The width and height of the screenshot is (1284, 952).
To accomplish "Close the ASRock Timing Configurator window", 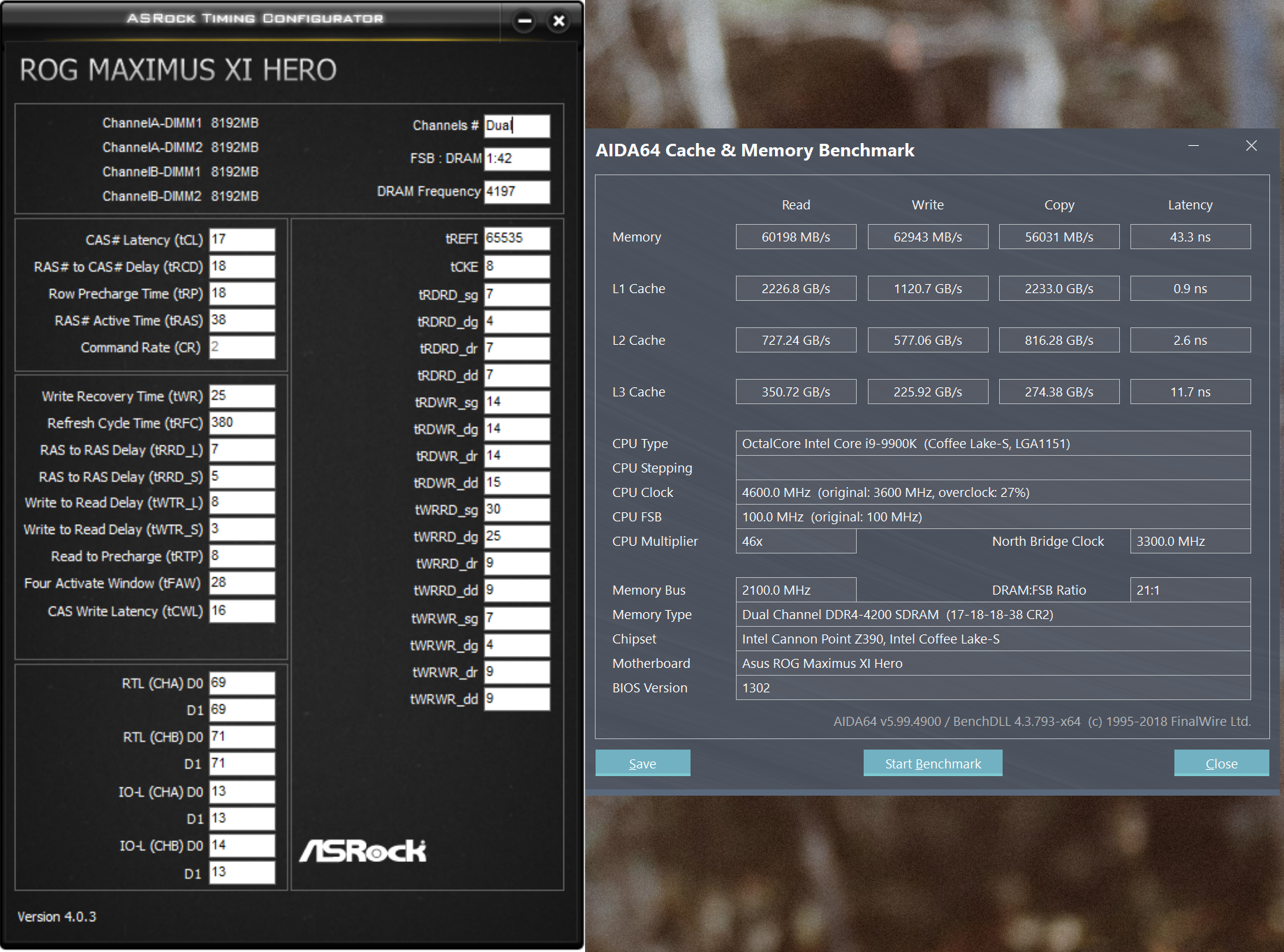I will coord(559,21).
